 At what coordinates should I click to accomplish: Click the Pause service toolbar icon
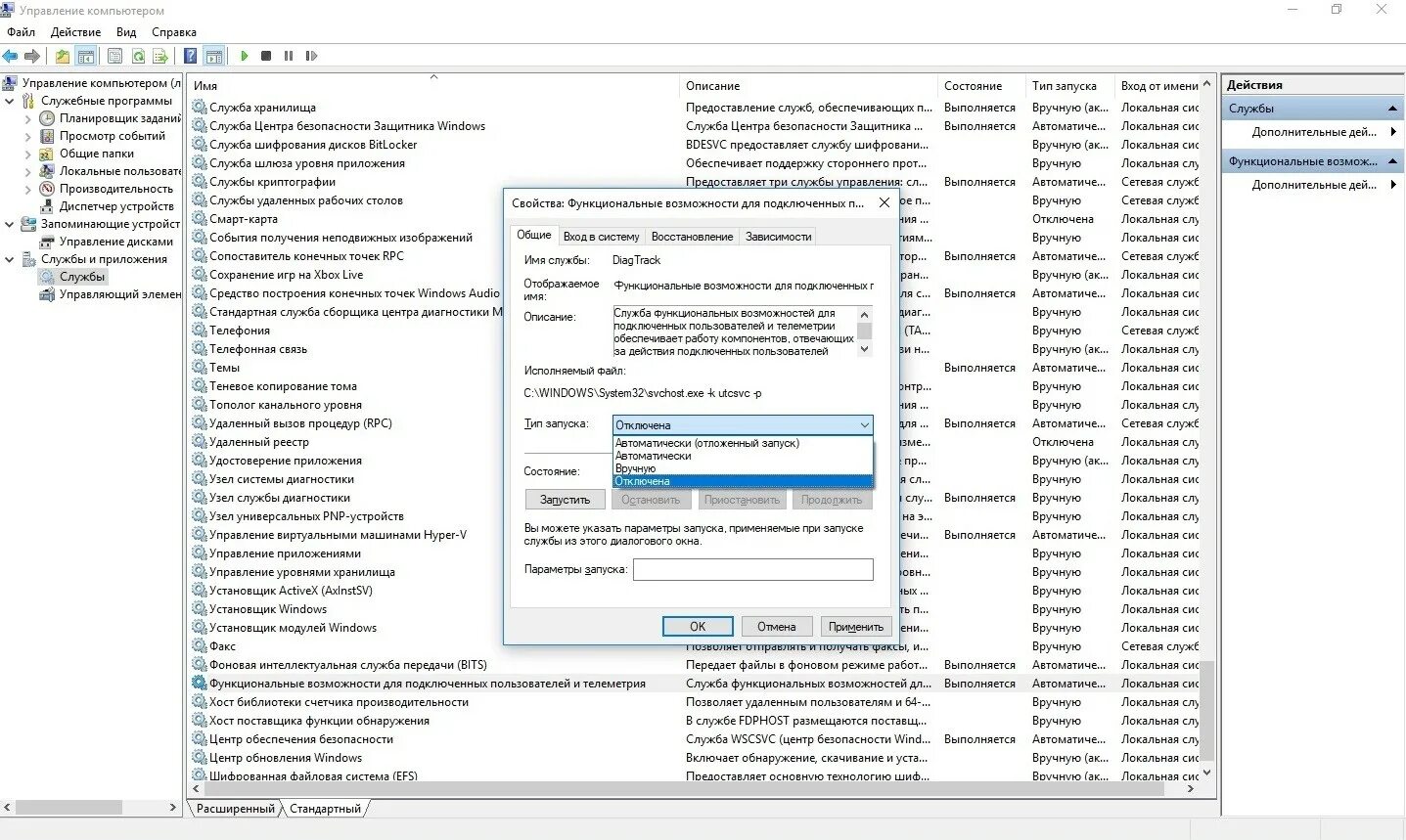289,56
